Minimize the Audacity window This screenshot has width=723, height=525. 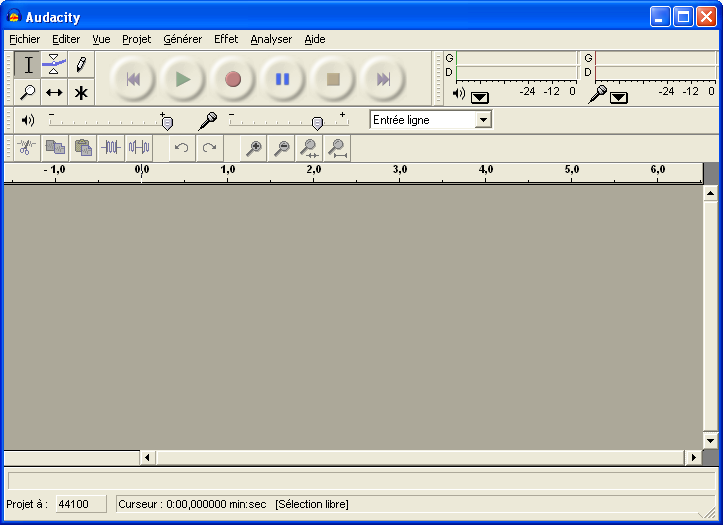660,17
